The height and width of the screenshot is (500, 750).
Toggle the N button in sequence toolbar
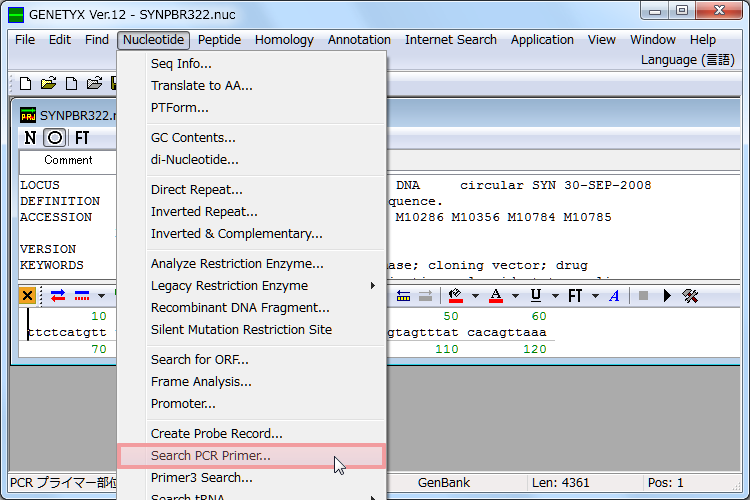click(x=30, y=138)
